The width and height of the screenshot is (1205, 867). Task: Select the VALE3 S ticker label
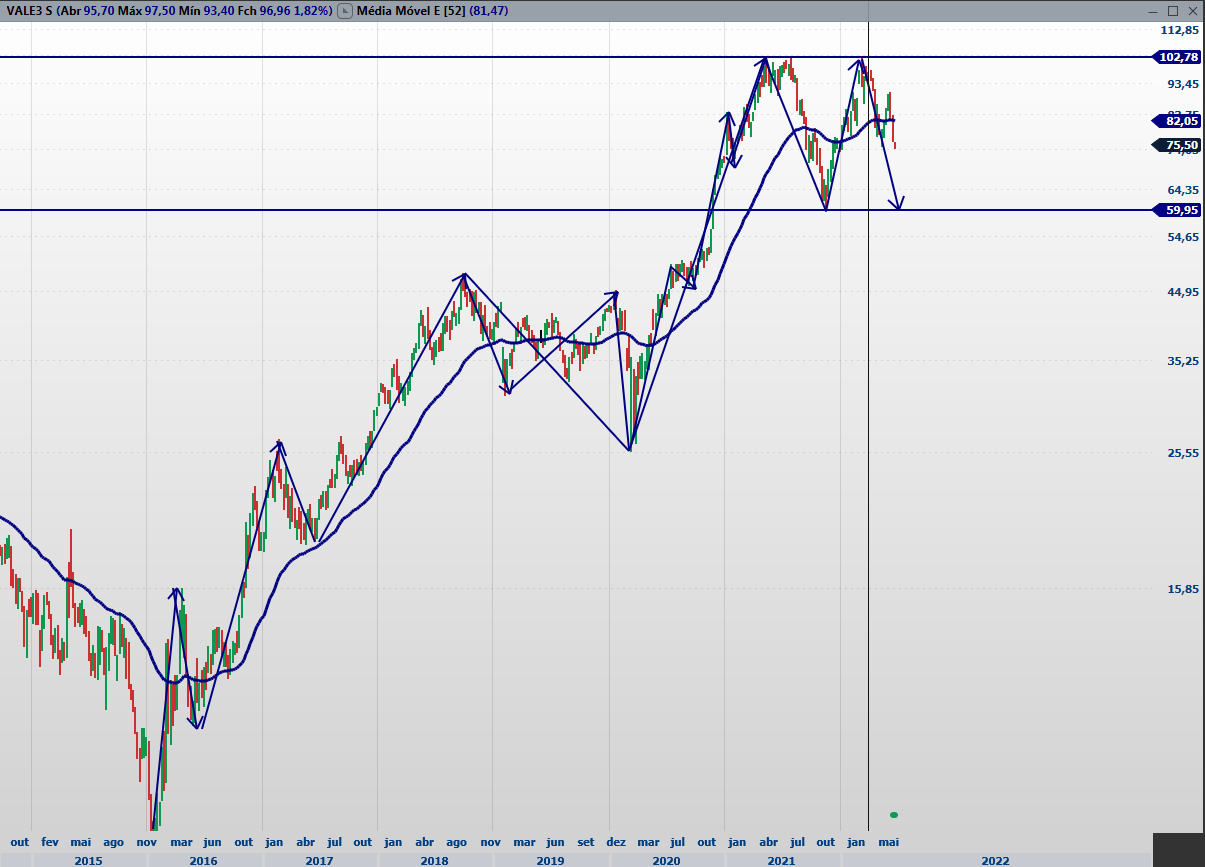coord(29,11)
